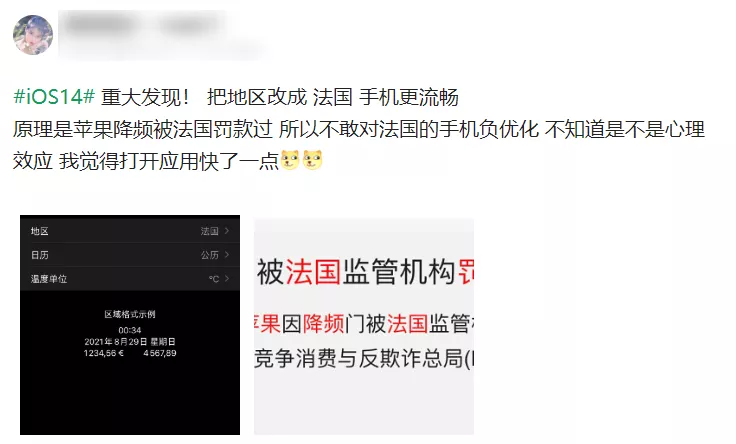Click the post text line 重大发现
The width and height of the screenshot is (736, 444).
coord(146,97)
